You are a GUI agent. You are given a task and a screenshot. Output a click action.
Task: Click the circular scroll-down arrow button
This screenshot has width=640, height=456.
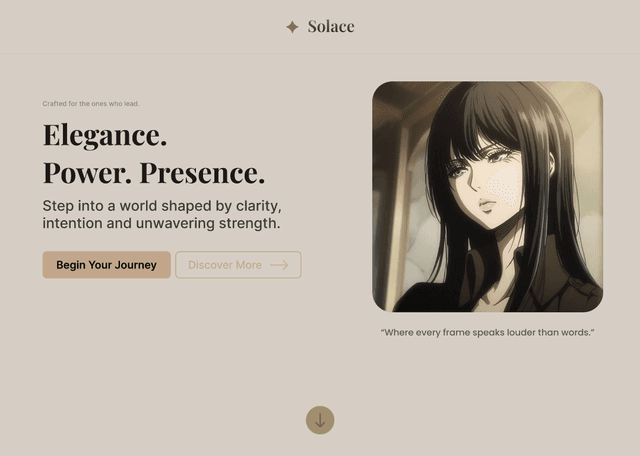(x=320, y=420)
